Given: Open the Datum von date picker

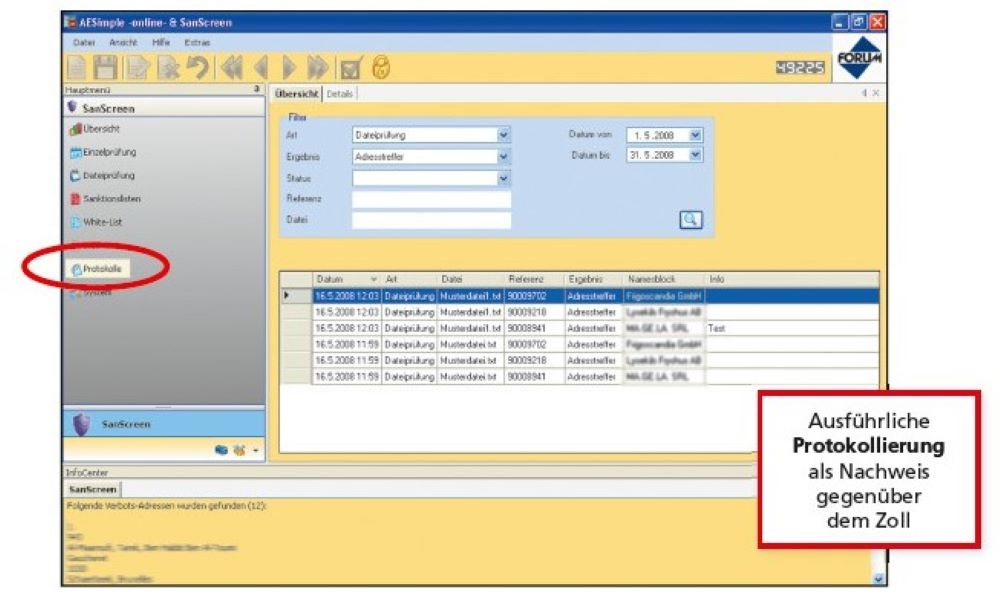Looking at the screenshot, I should pyautogui.click(x=696, y=135).
